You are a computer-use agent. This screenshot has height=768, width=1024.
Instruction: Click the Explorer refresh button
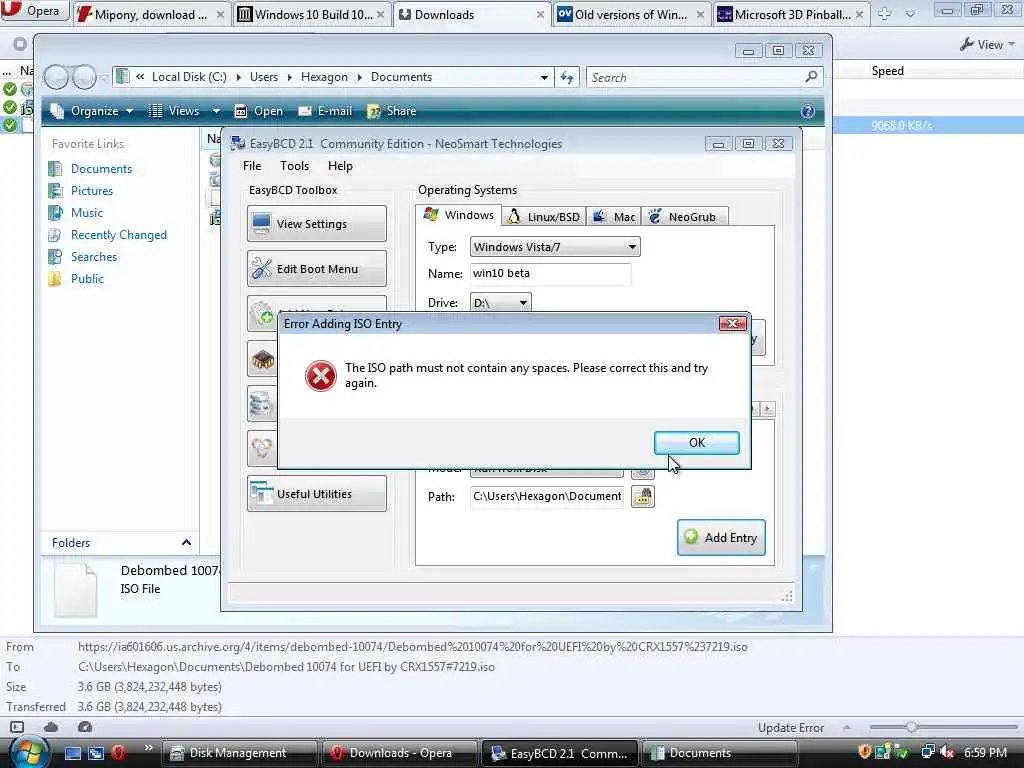(x=567, y=77)
